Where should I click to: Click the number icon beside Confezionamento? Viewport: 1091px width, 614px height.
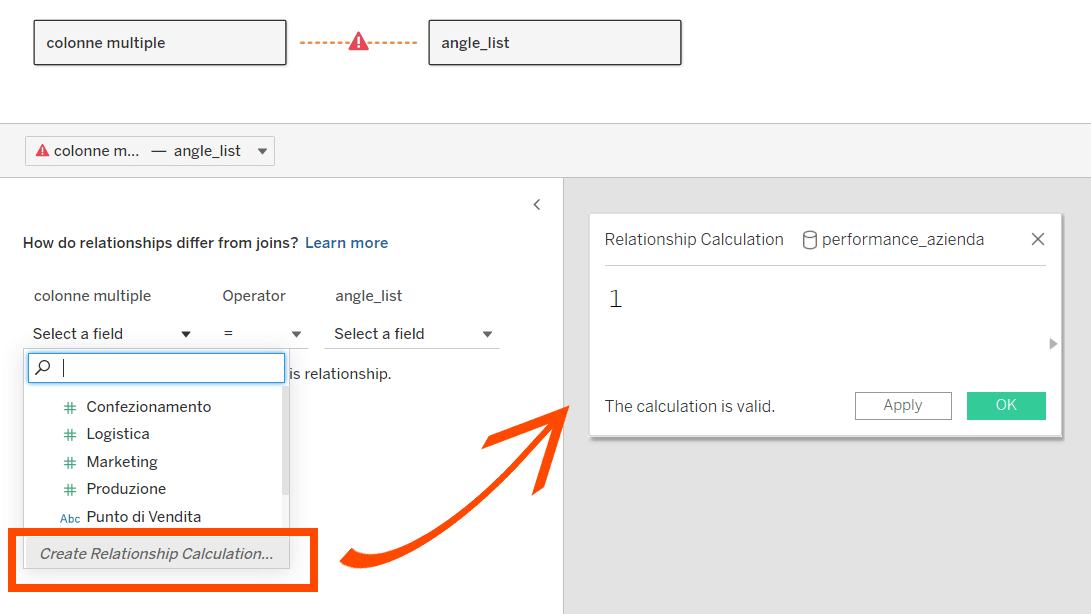tap(70, 408)
